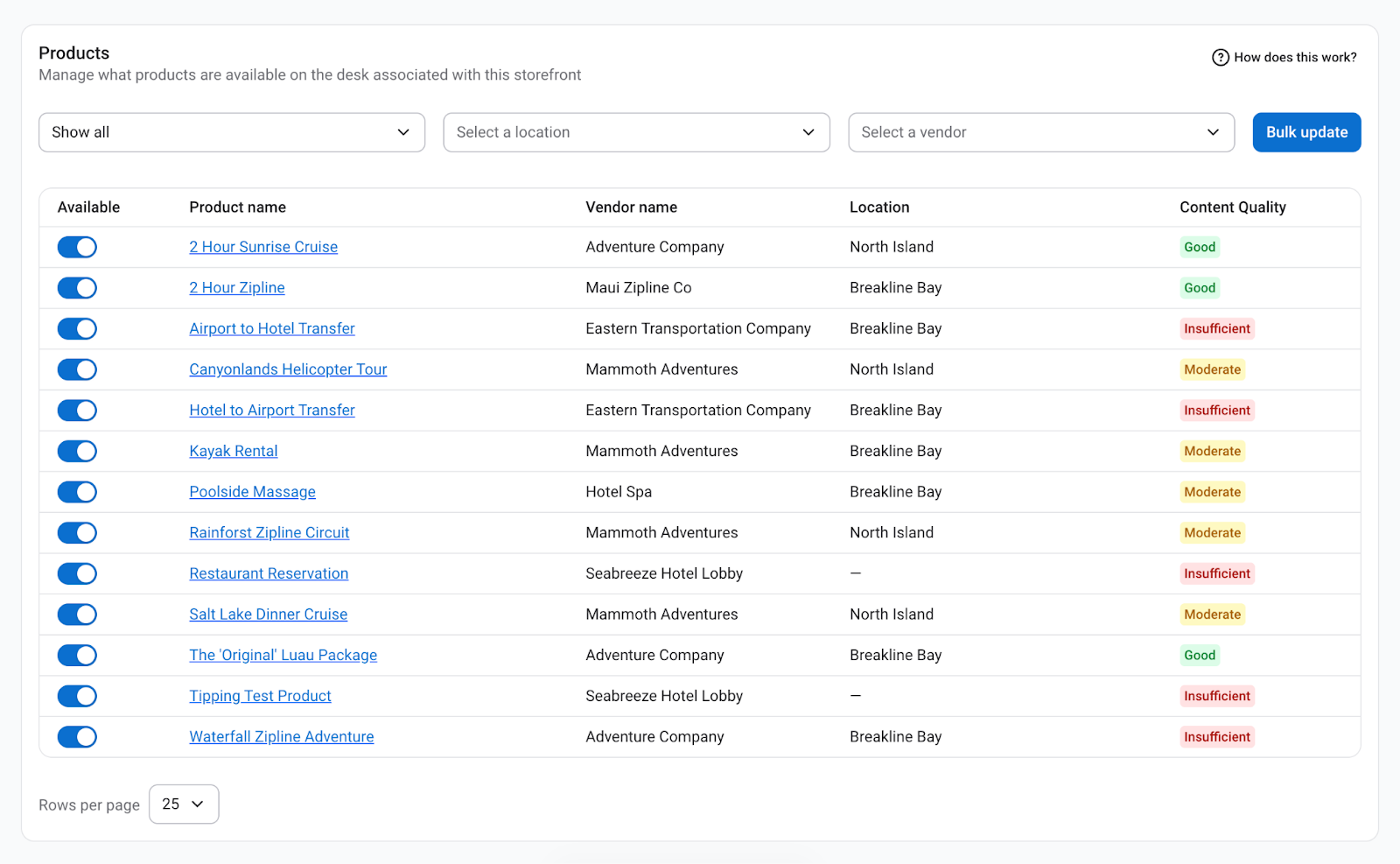Click the Content Quality column header

tap(1232, 207)
